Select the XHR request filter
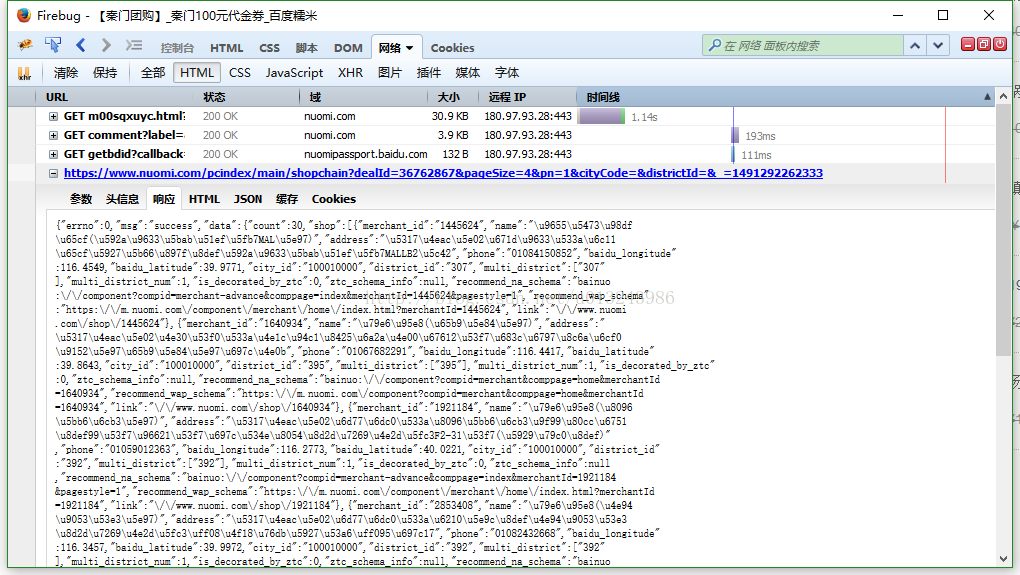1020x575 pixels. pyautogui.click(x=350, y=73)
